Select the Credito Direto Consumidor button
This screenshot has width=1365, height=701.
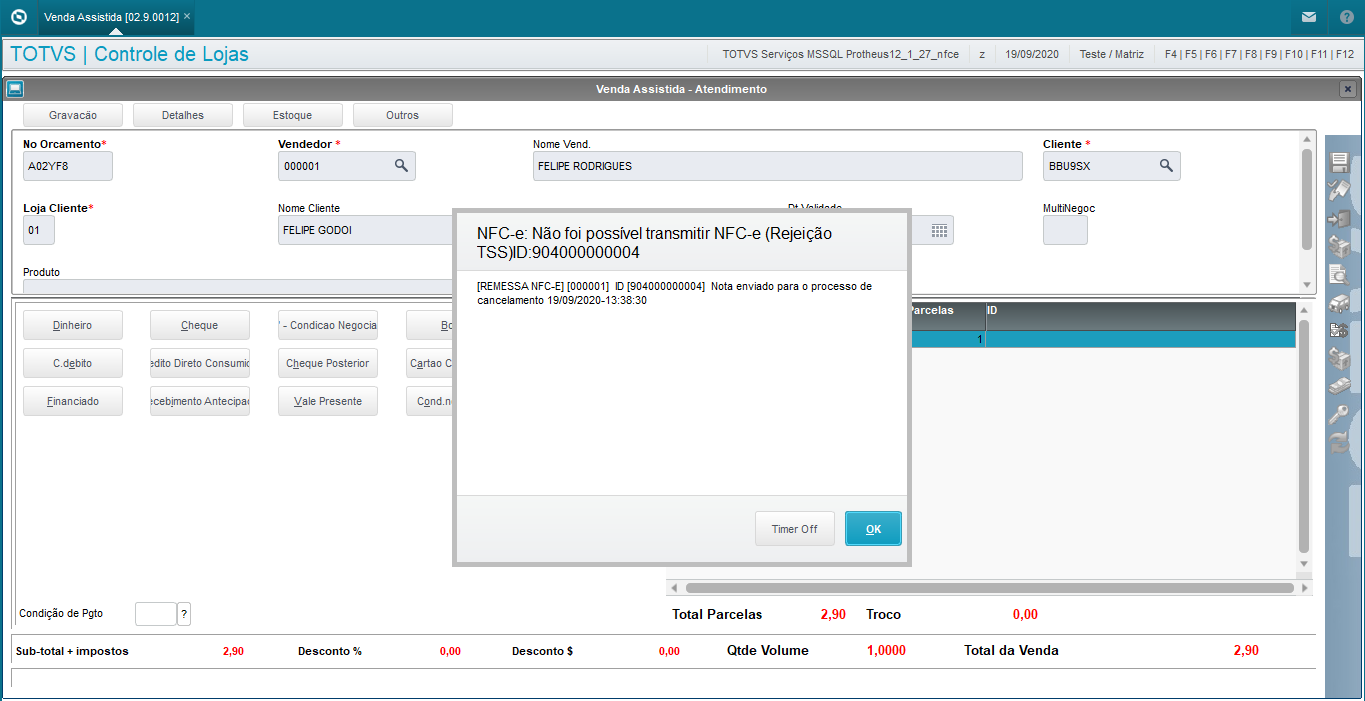point(200,363)
